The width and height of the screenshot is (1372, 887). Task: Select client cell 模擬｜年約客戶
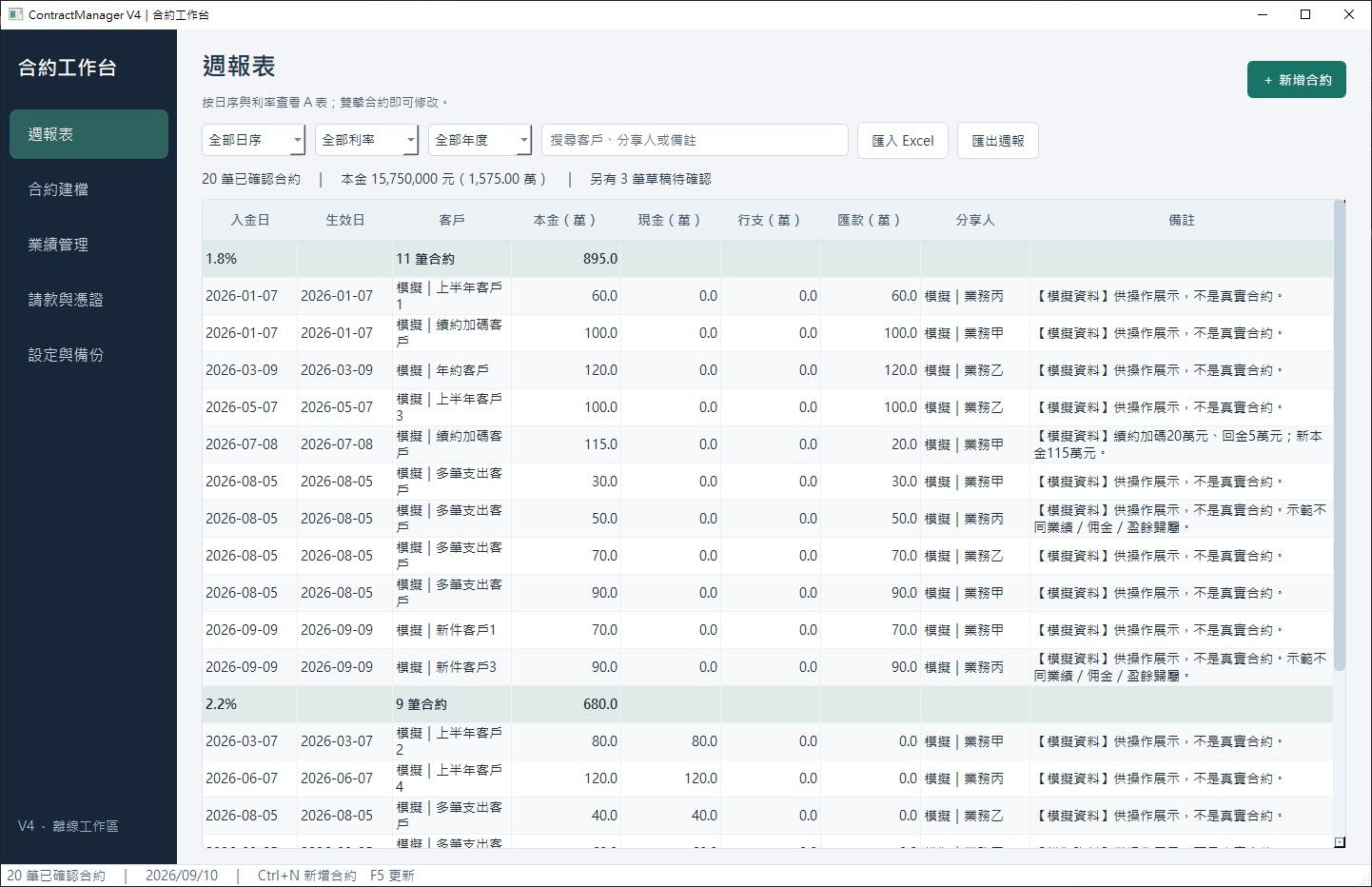(x=452, y=370)
